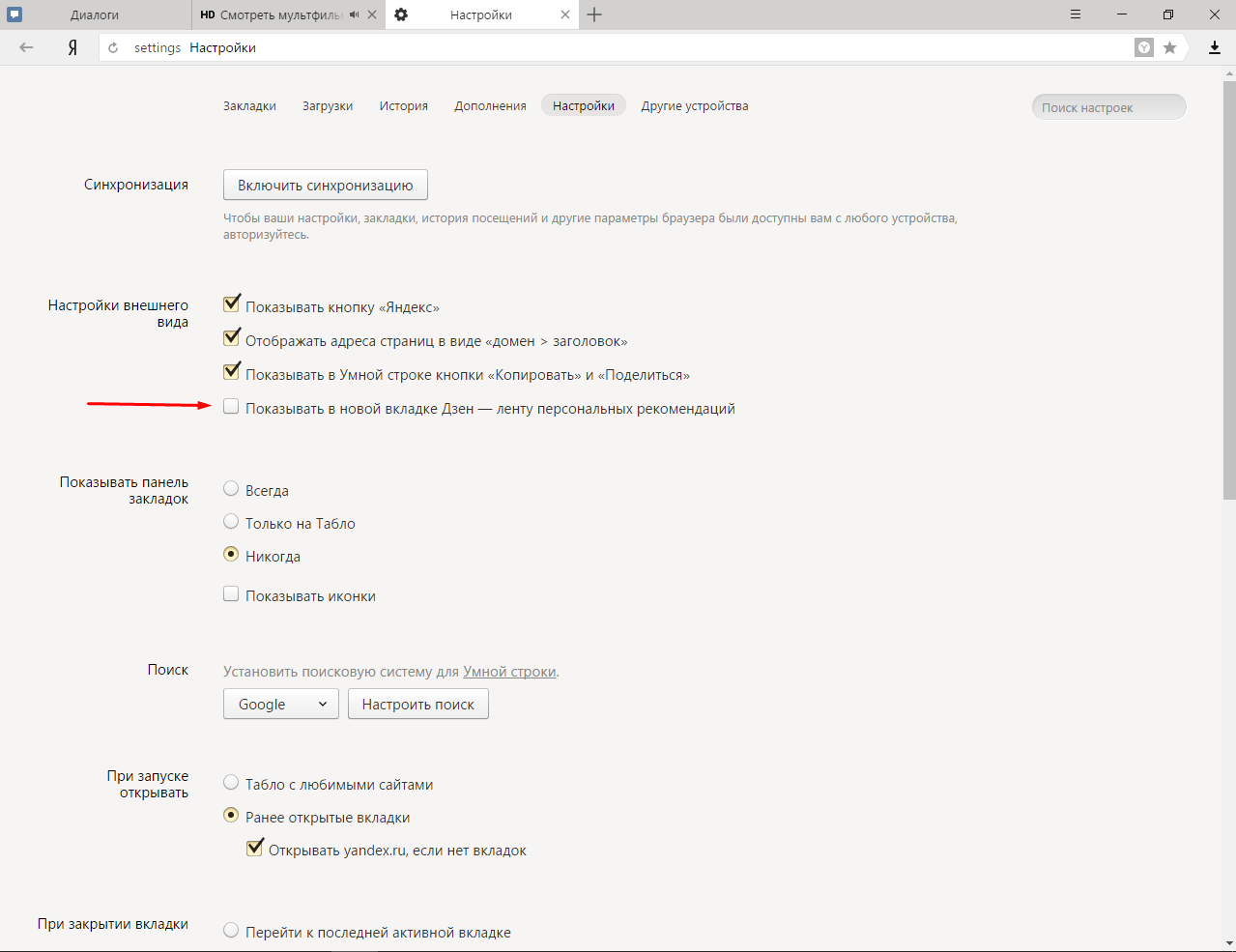This screenshot has width=1236, height=952.
Task: Click the gear icon on settings tab
Action: (x=401, y=14)
